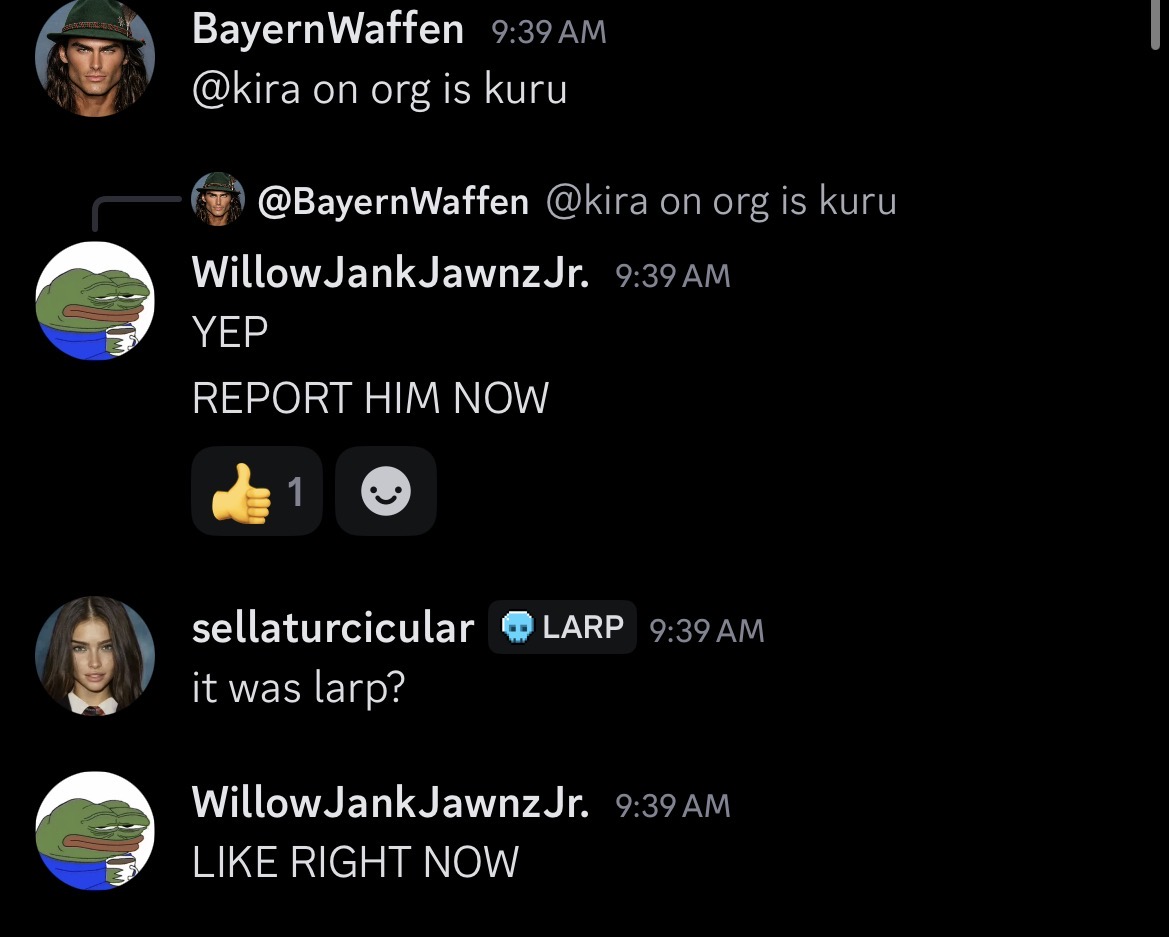Tap the 9:39 AM timestamp beside sellaturcicular

point(707,631)
